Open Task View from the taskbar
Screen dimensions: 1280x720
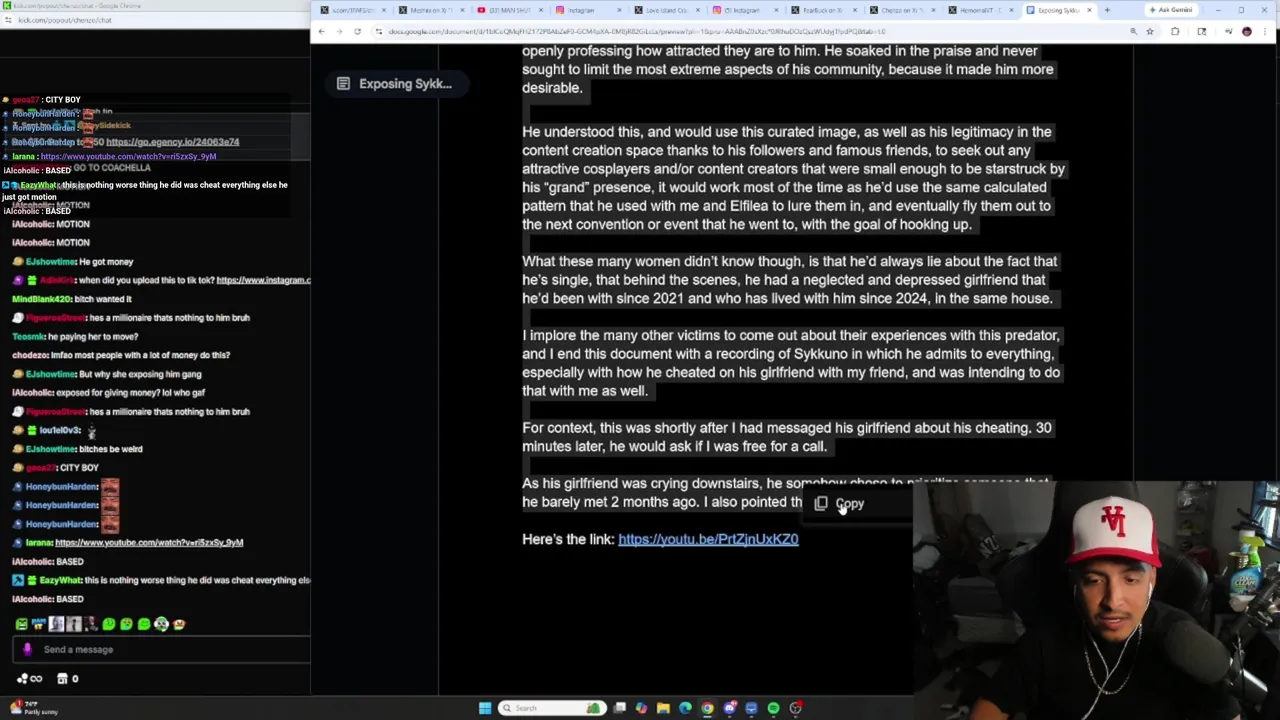click(x=619, y=708)
